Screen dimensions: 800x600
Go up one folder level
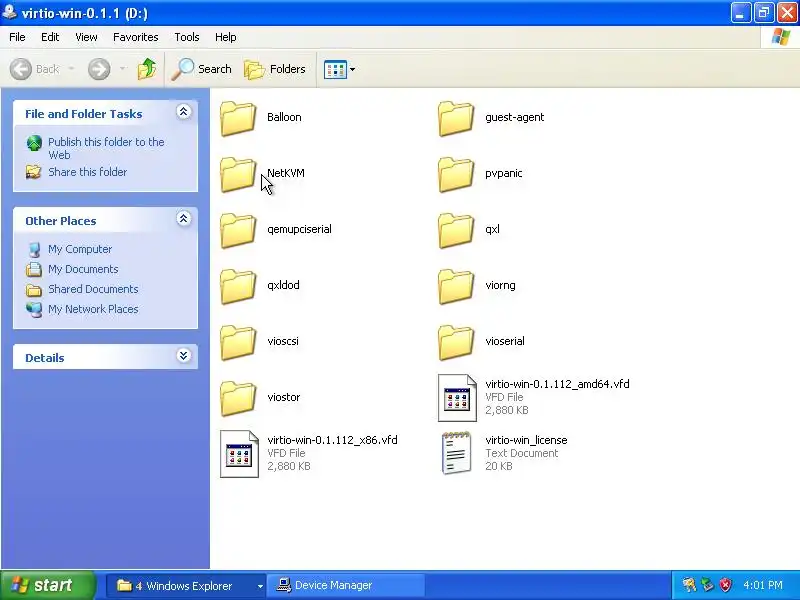click(x=147, y=69)
